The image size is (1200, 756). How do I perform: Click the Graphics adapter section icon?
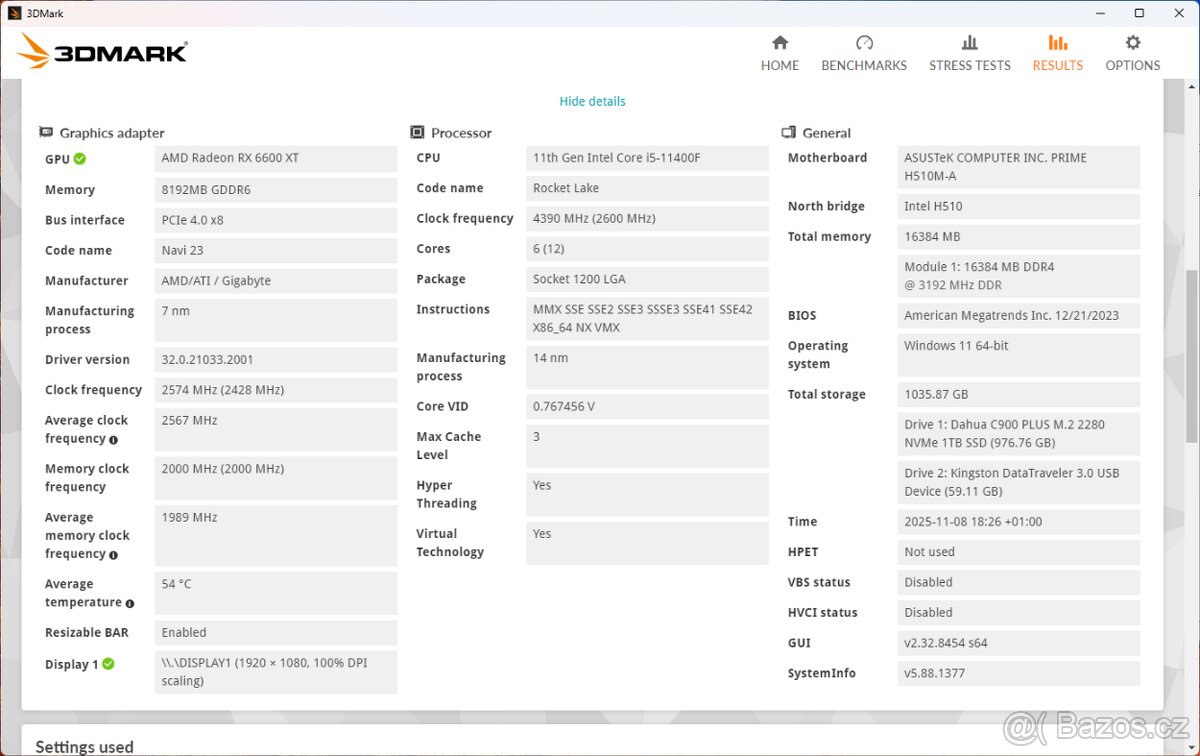coord(46,133)
